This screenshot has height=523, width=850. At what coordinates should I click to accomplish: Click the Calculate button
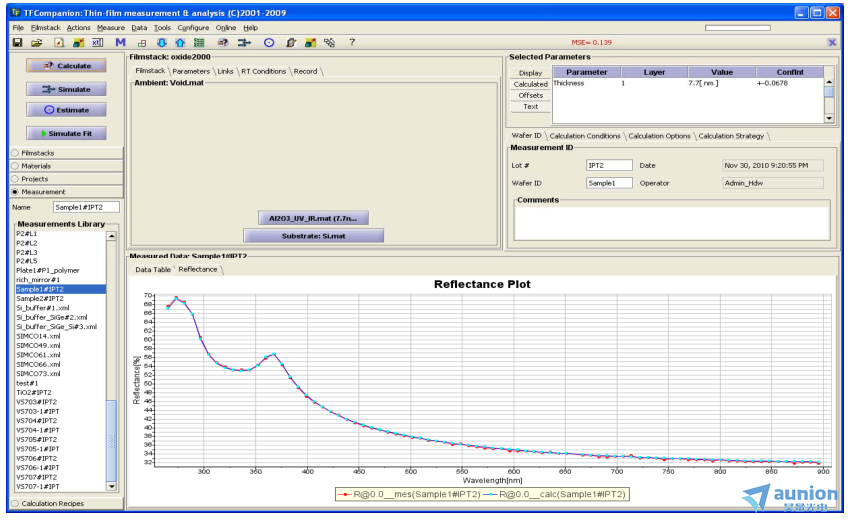66,66
